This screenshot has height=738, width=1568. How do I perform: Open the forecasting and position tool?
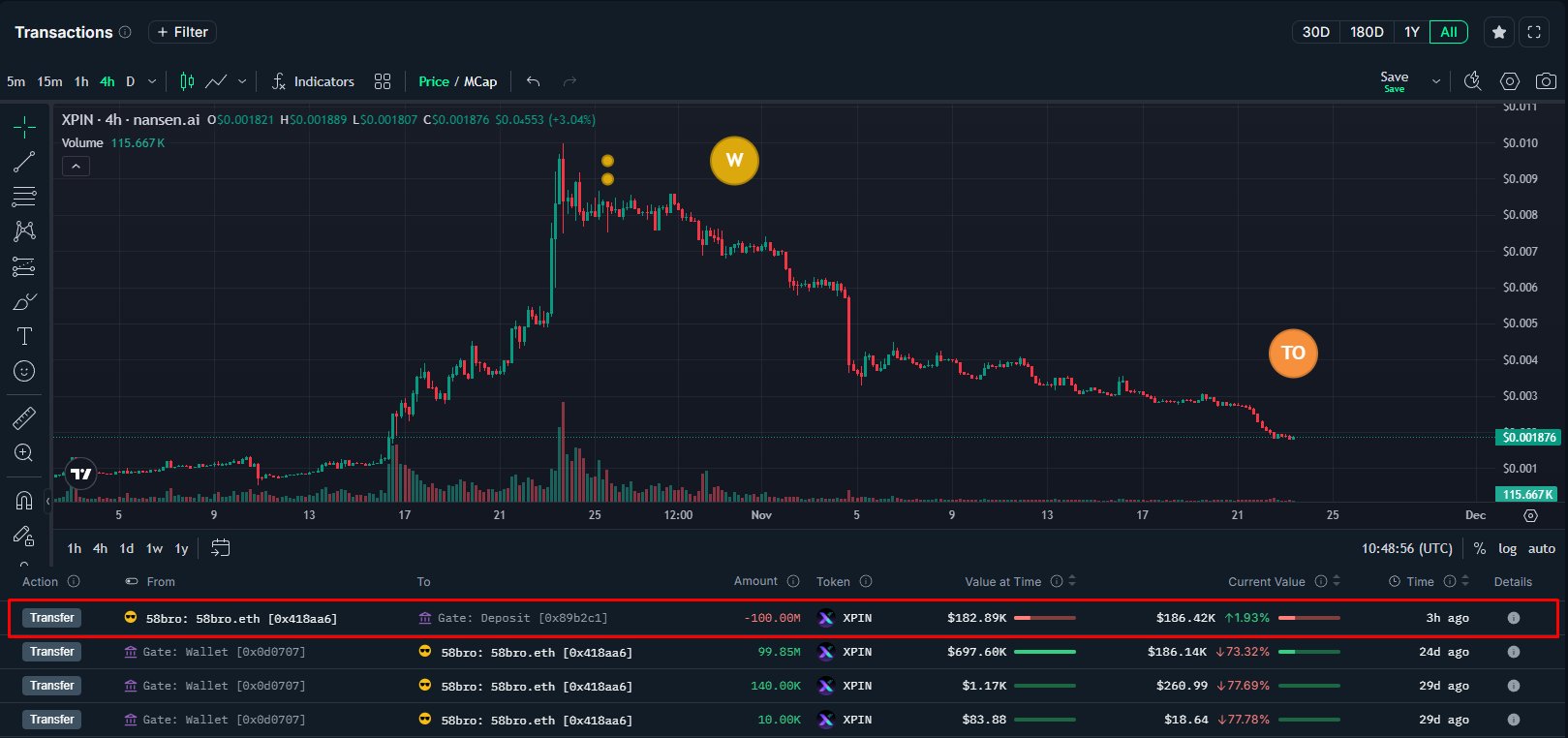(x=24, y=266)
